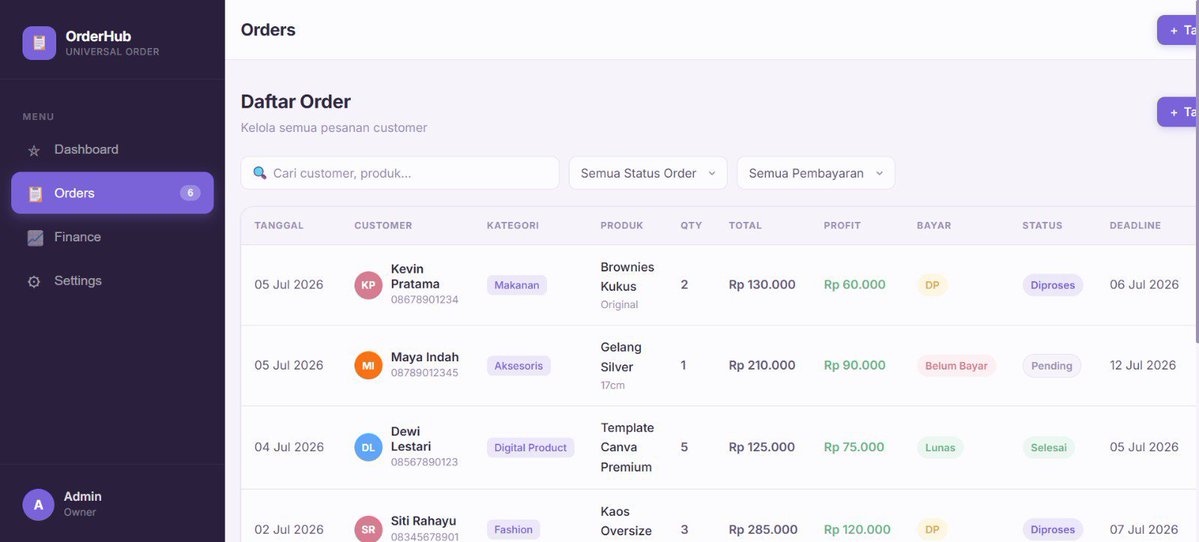This screenshot has height=542, width=1199.
Task: Click the Orders clipboard icon in sidebar
Action: (x=35, y=193)
